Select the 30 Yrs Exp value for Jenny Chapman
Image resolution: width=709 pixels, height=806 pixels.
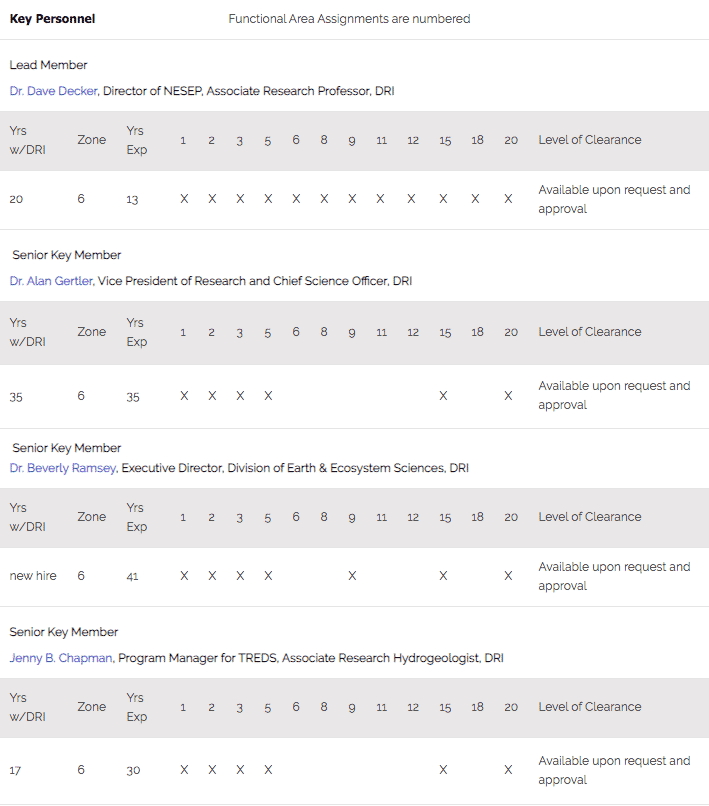tap(133, 770)
